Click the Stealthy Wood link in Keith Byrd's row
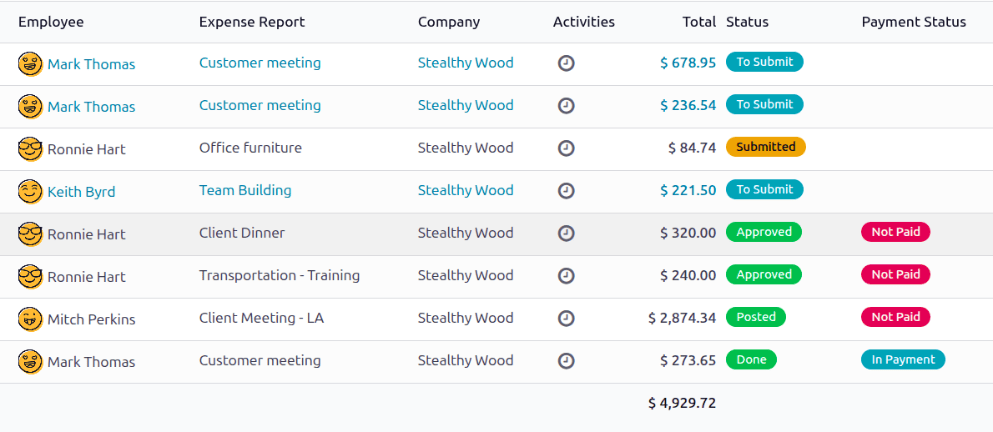 (x=465, y=190)
